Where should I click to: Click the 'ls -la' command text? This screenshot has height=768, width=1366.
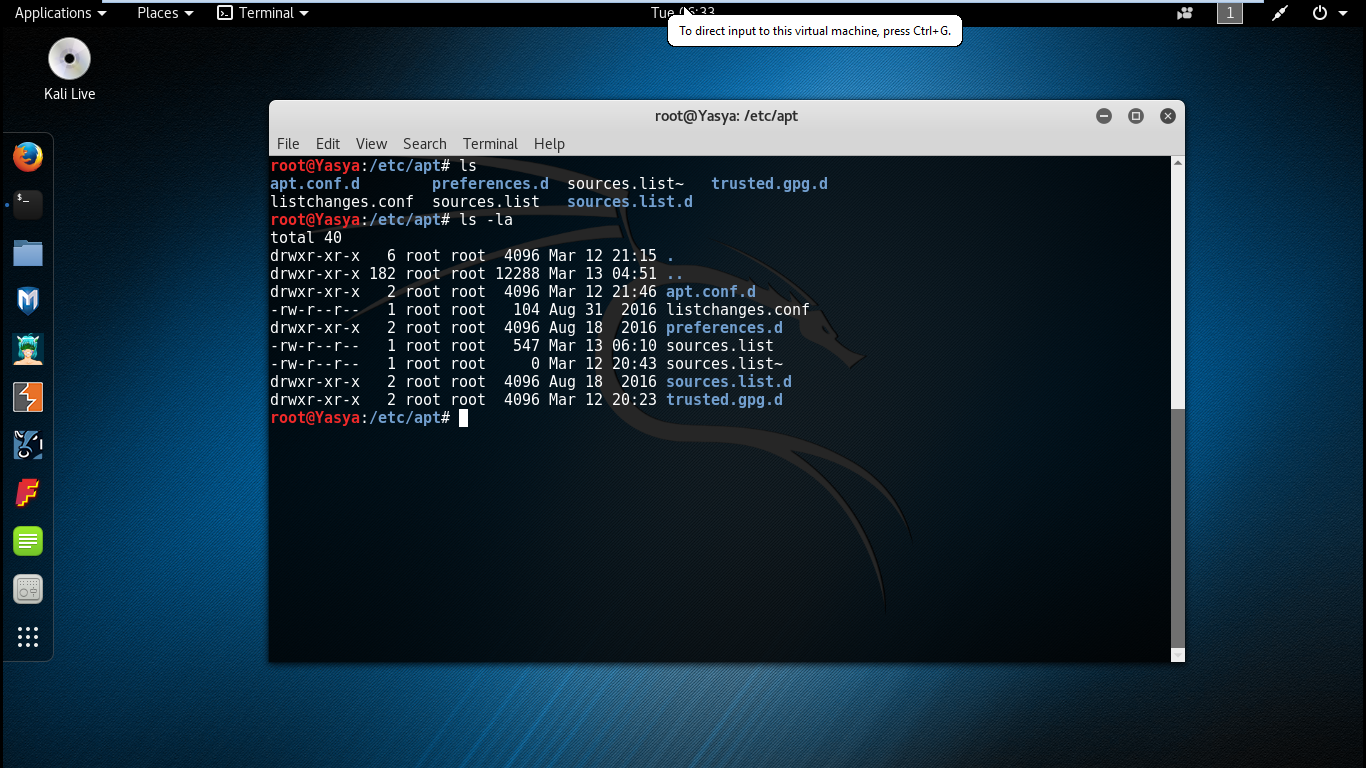[486, 220]
